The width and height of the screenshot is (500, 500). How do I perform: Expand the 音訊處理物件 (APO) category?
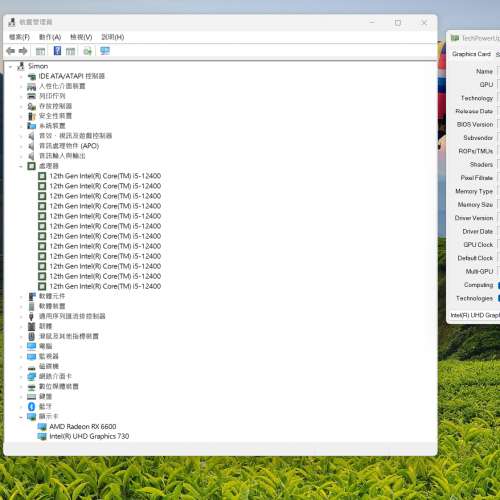click(21, 146)
